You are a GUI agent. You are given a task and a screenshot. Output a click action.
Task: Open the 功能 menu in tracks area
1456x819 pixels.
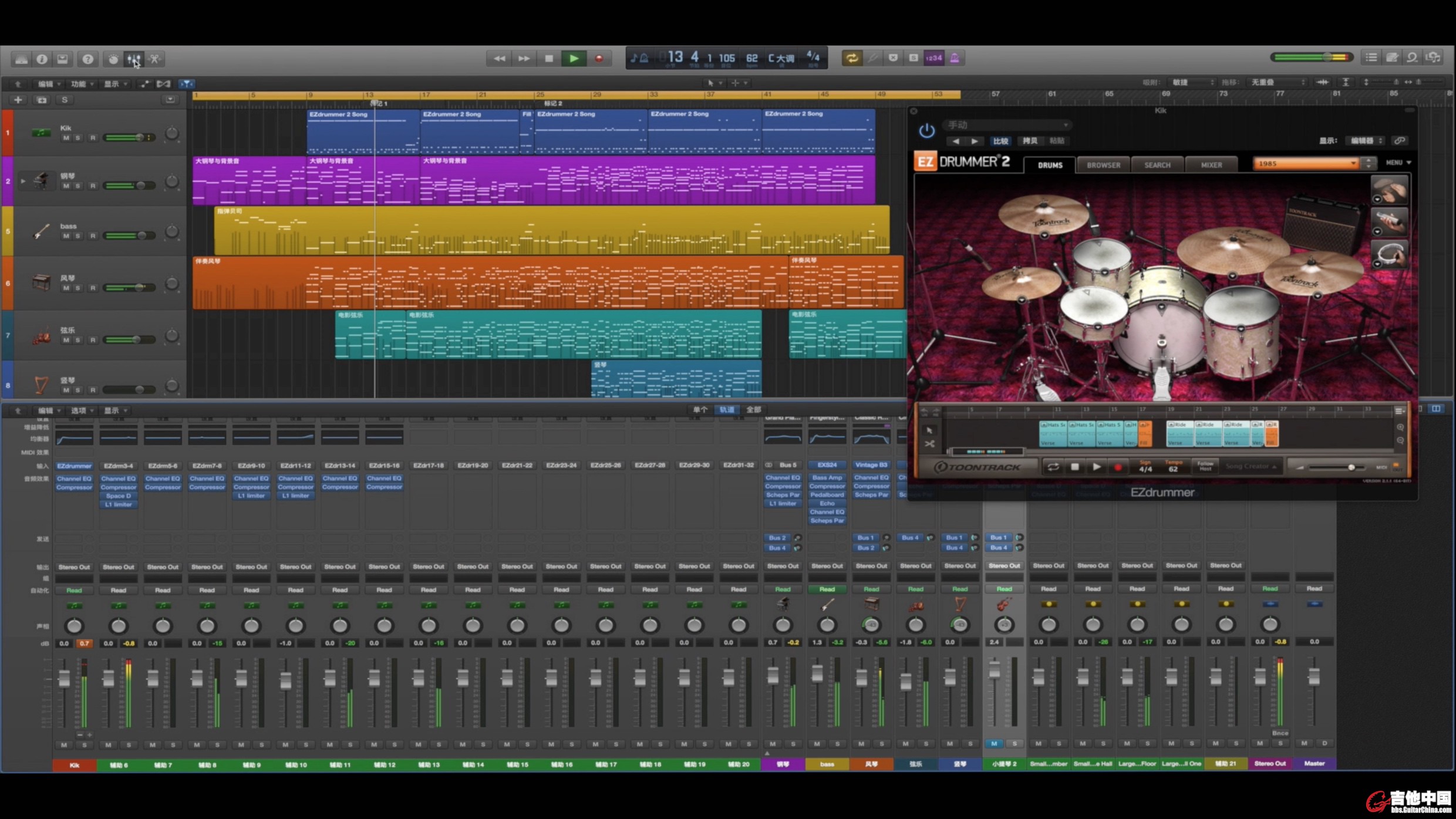tap(82, 84)
